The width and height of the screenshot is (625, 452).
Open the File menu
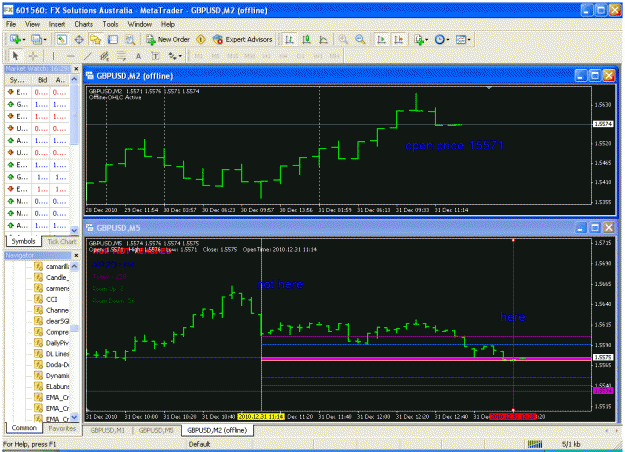pyautogui.click(x=11, y=24)
